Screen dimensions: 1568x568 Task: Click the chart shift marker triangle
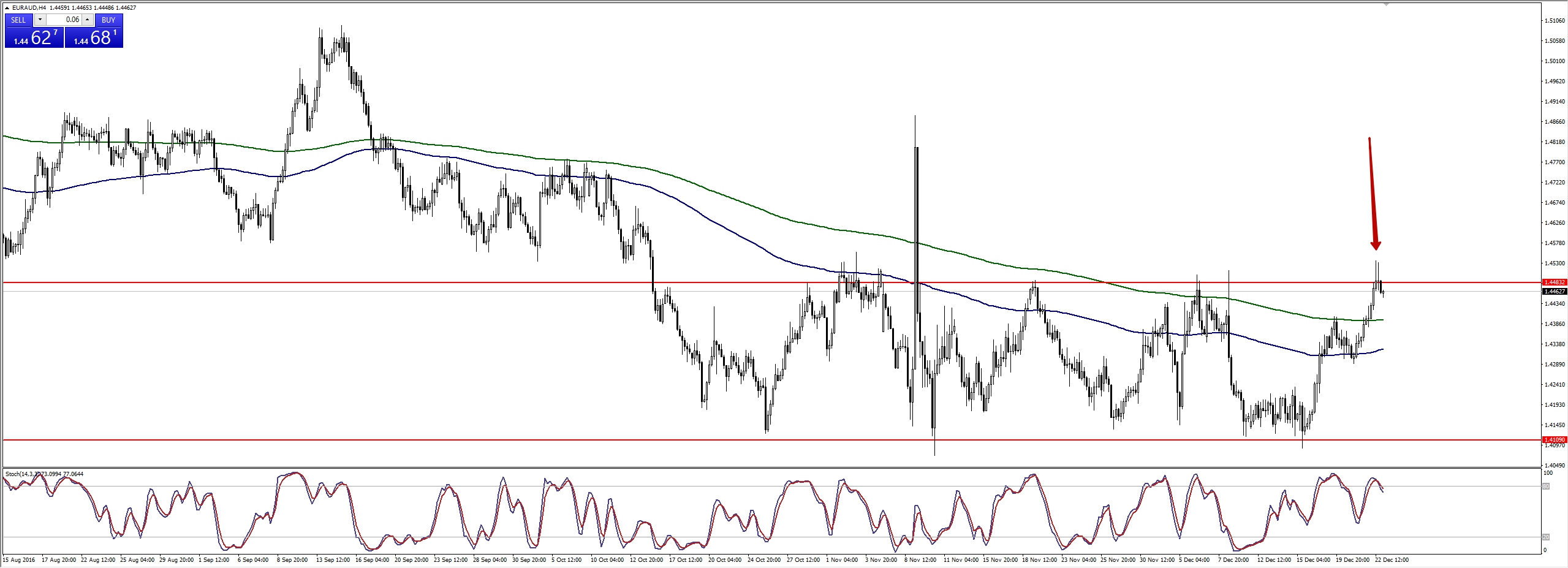1386,4
